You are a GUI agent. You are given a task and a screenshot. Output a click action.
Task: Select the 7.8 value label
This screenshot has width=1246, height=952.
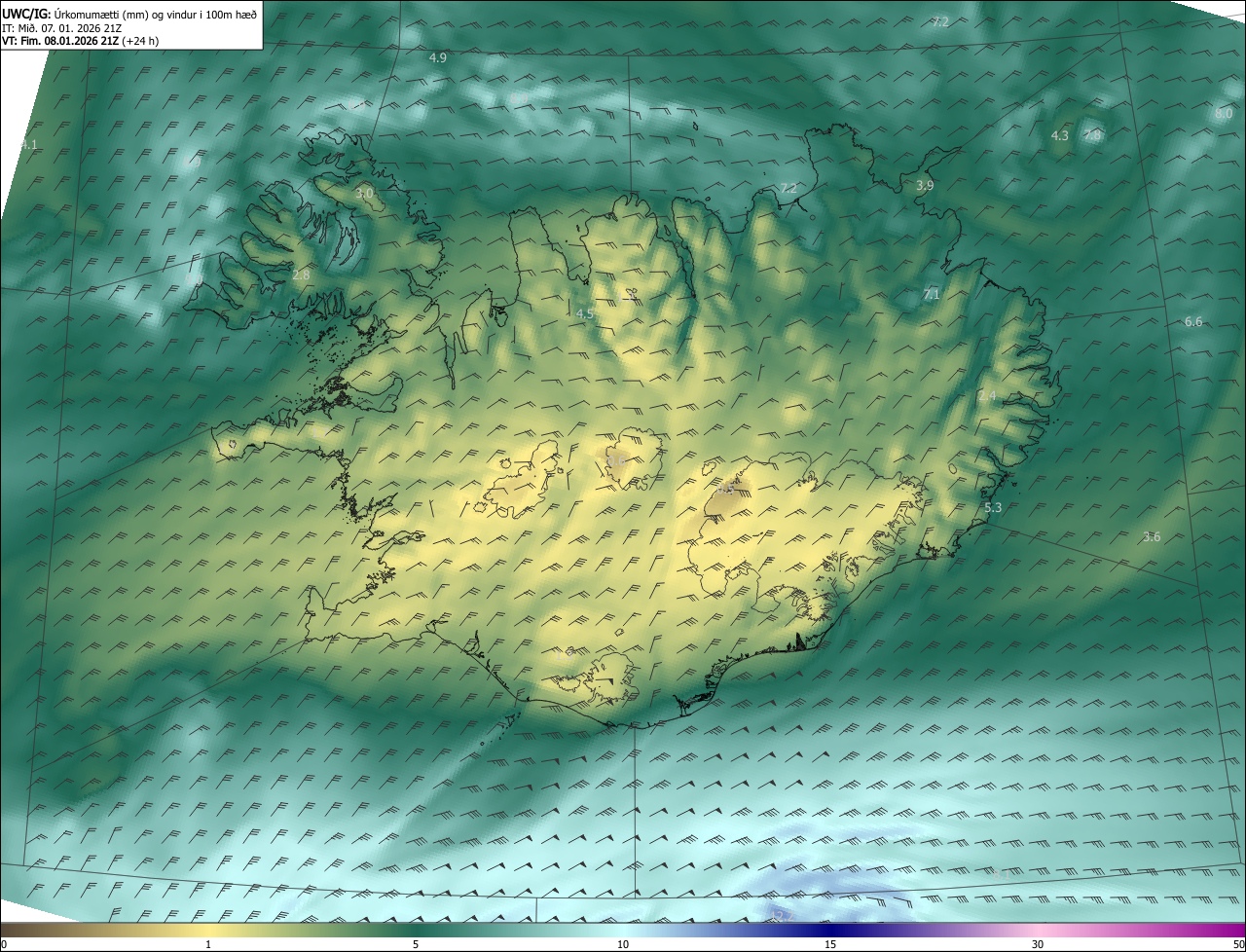tap(1093, 135)
